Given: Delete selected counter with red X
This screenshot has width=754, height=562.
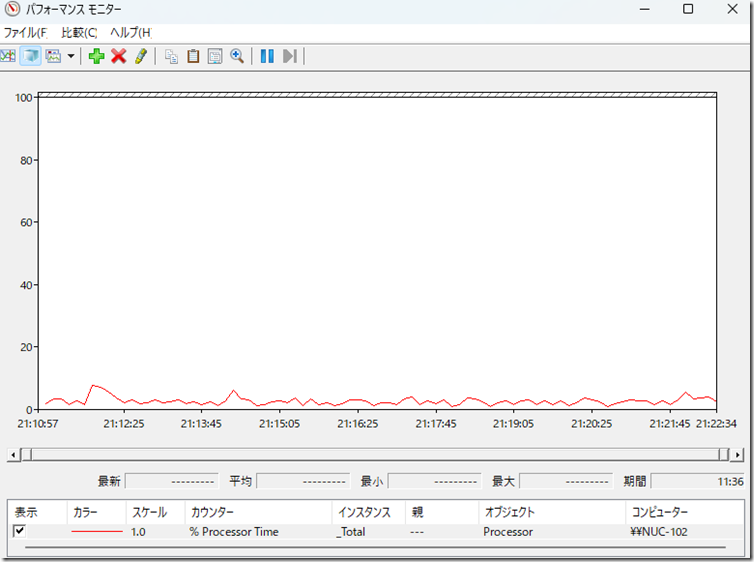Looking at the screenshot, I should [x=118, y=56].
